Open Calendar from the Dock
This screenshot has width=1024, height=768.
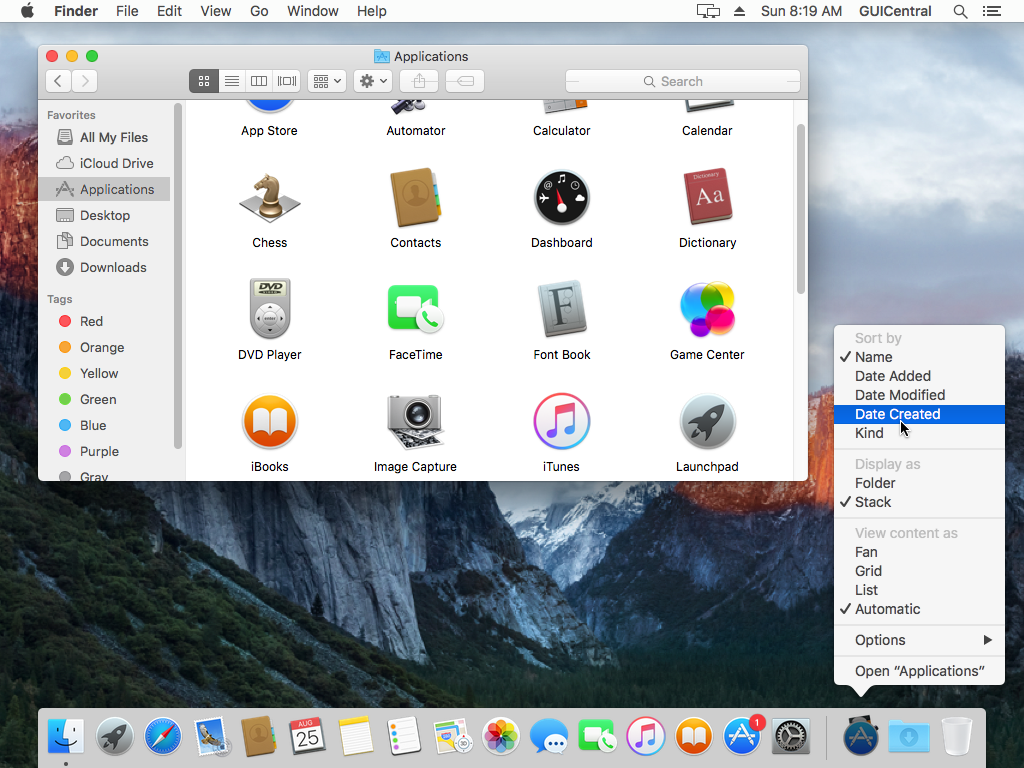point(308,737)
